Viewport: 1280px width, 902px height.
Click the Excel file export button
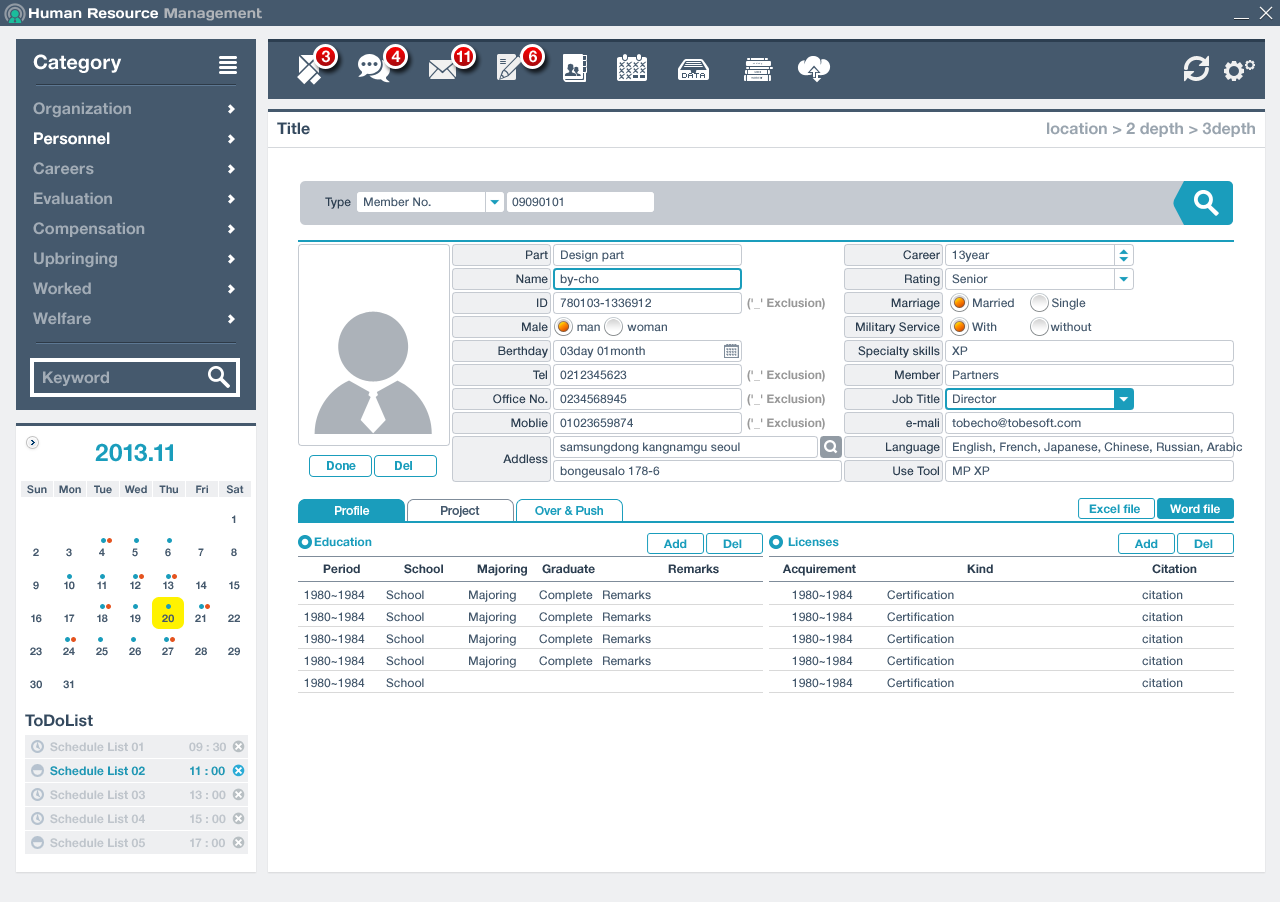tap(1115, 508)
